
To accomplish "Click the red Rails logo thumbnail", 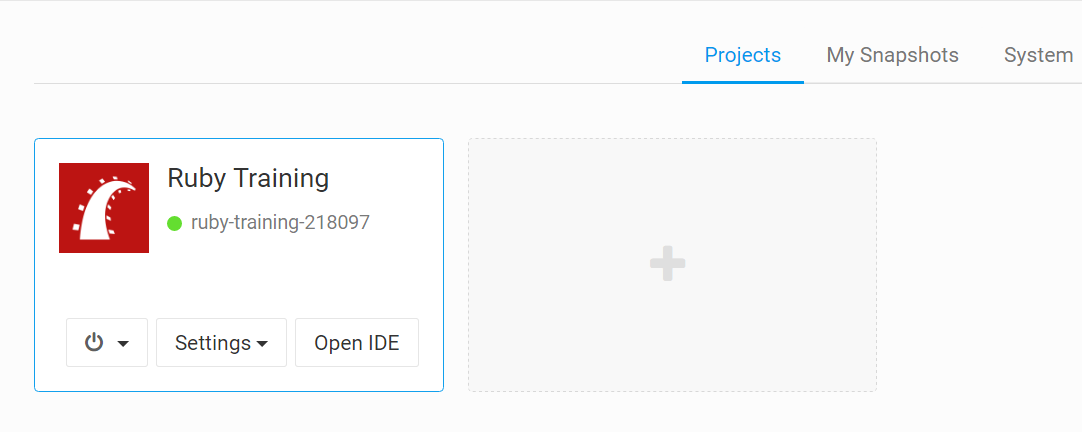I will (104, 208).
